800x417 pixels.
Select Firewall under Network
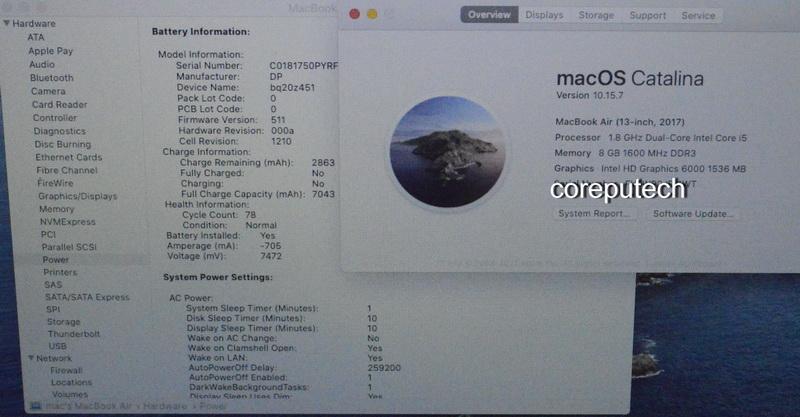[x=66, y=370]
